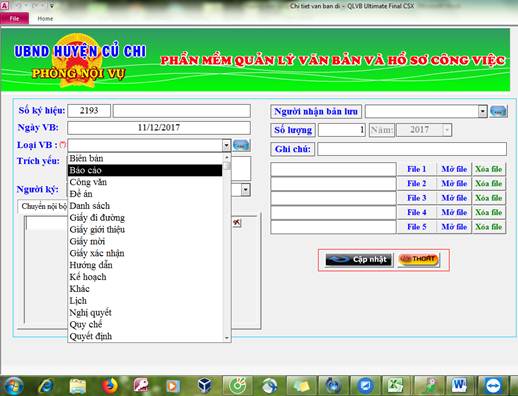Click the dropdown list scroll-down arrow
The image size is (518, 396).
tap(227, 338)
